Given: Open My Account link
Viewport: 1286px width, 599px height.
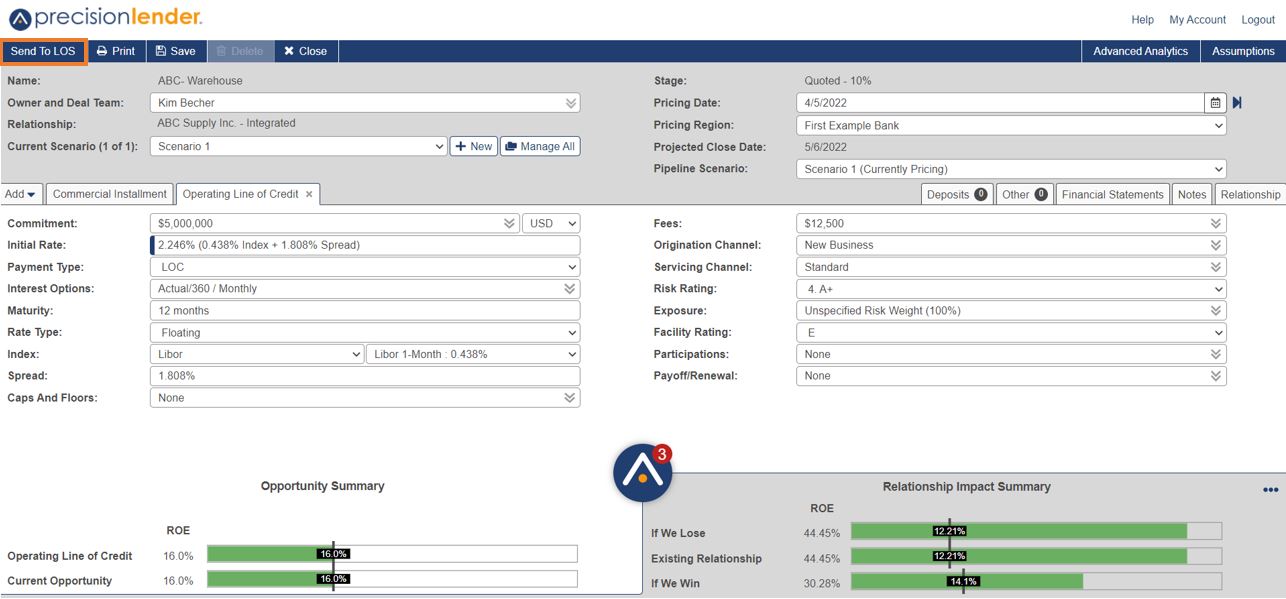Looking at the screenshot, I should click(1197, 20).
